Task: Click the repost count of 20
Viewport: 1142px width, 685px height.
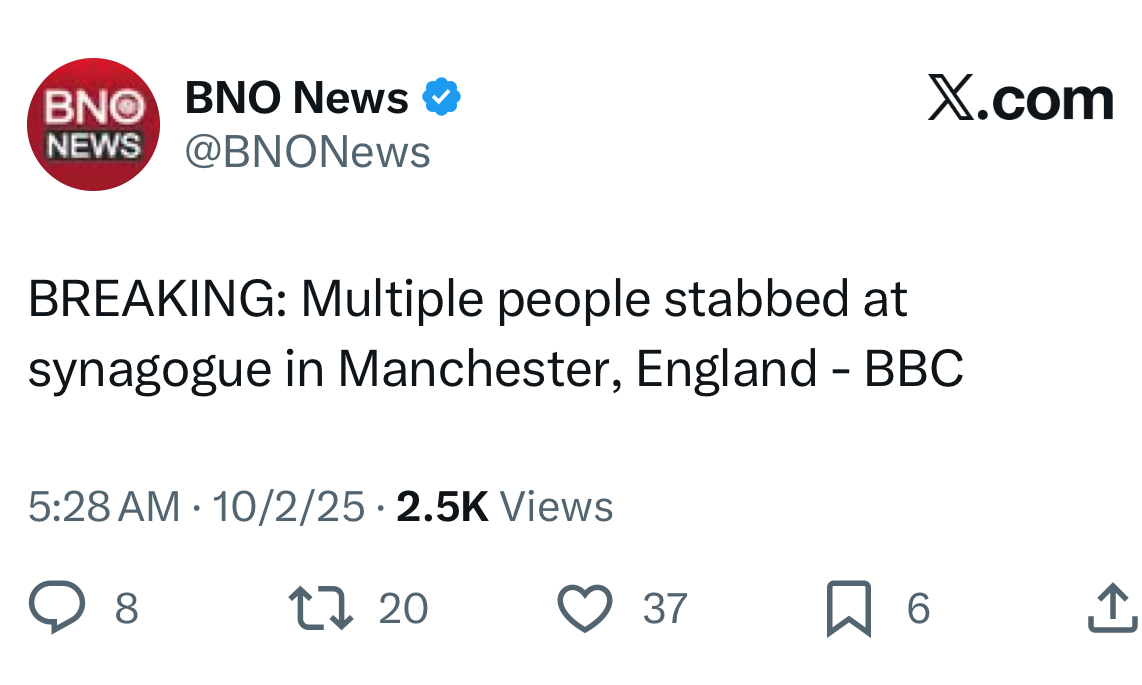Action: (403, 609)
